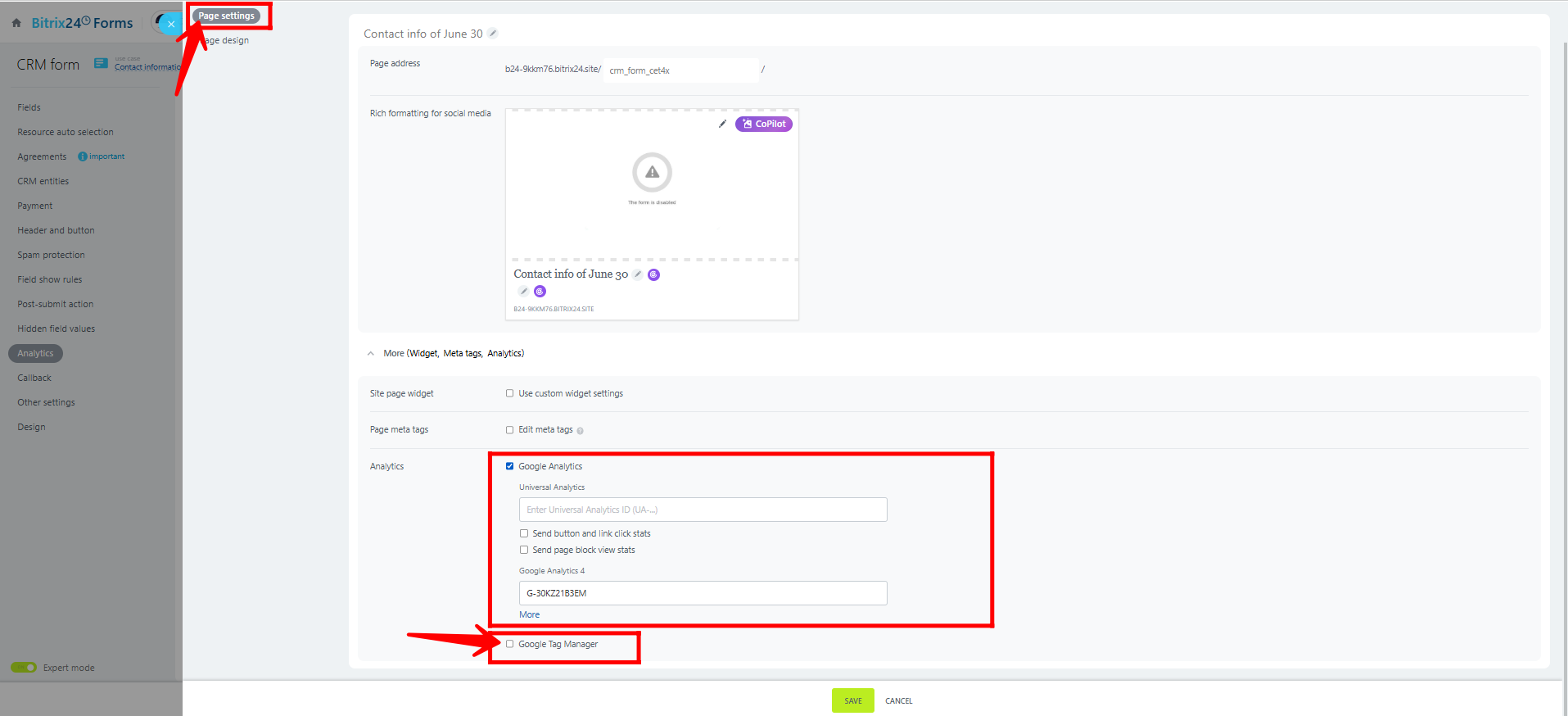Generate preview image with CoPilot
1568x716 pixels.
pyautogui.click(x=763, y=124)
